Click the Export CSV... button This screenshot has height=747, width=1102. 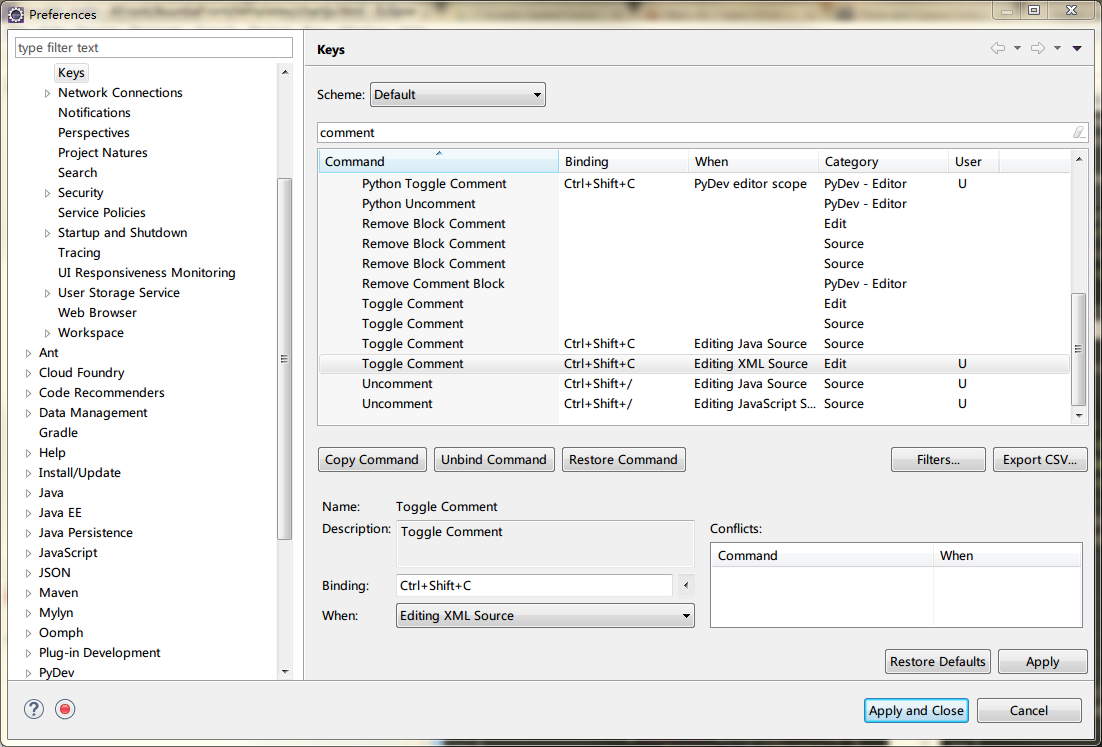coord(1040,460)
